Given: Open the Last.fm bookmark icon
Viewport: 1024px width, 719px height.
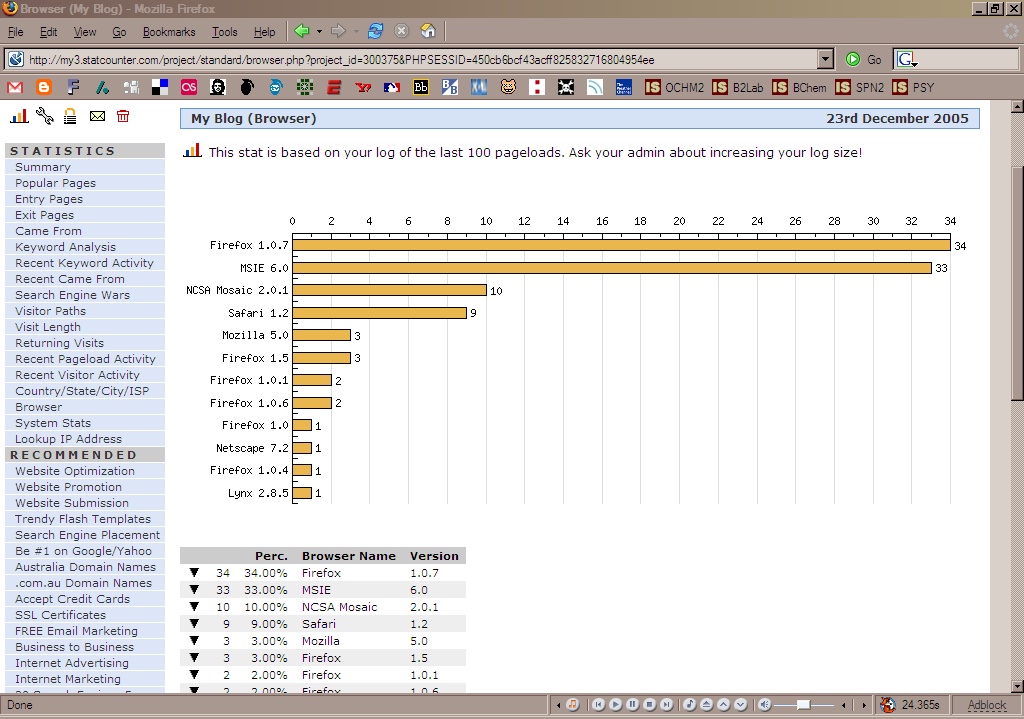Looking at the screenshot, I should point(189,87).
